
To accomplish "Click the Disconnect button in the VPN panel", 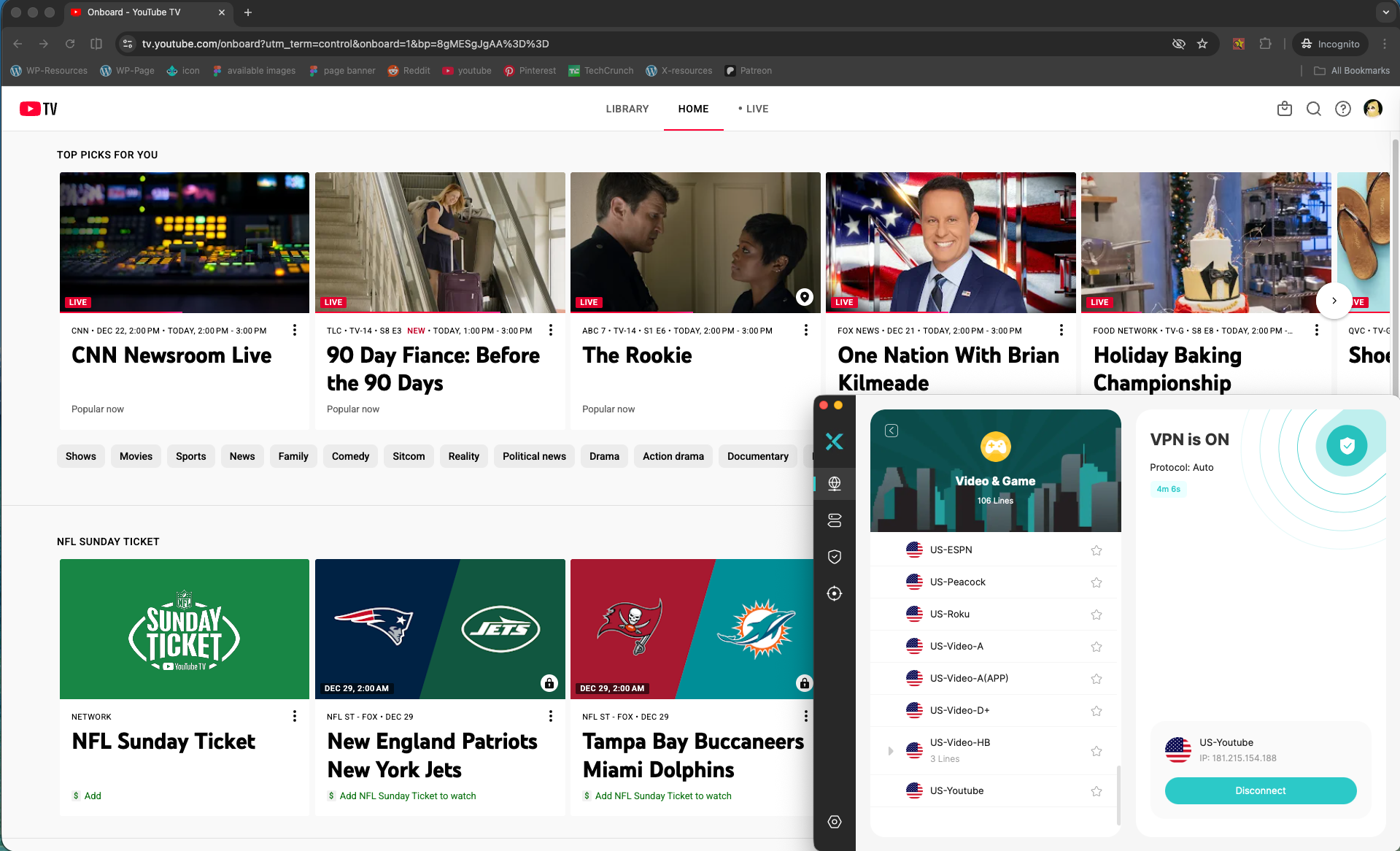I will click(1260, 790).
